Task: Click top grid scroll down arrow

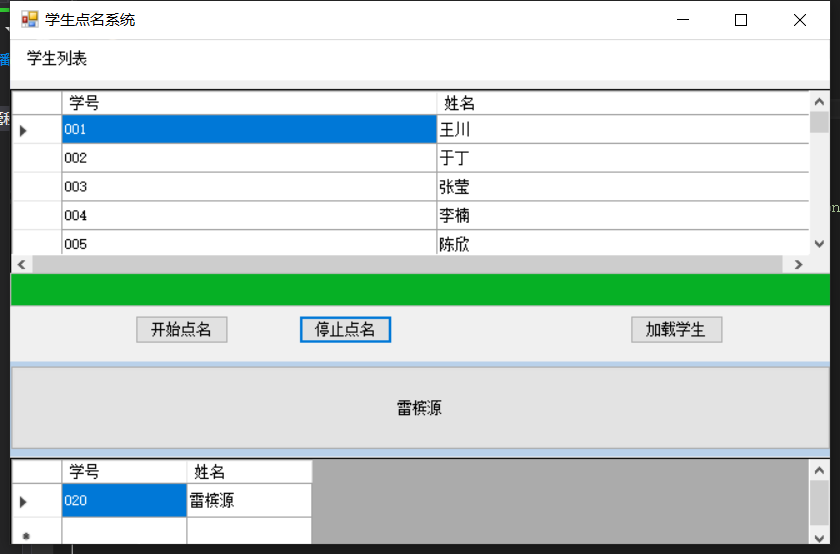Action: coord(819,244)
